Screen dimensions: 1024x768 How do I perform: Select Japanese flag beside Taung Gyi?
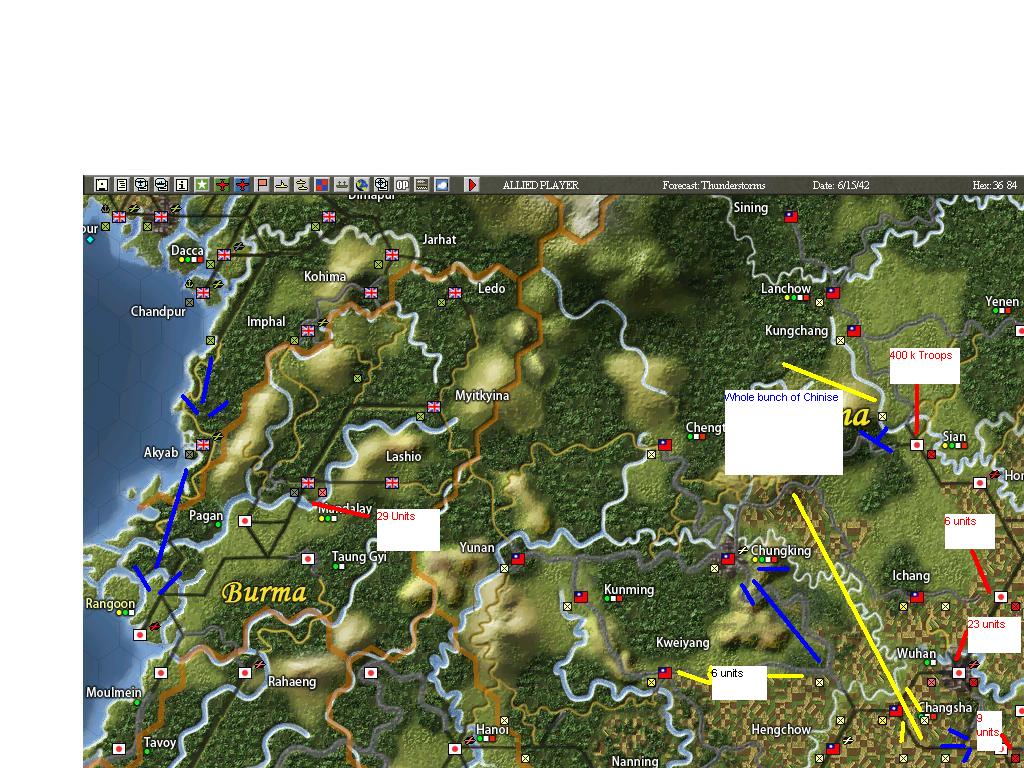tap(308, 558)
